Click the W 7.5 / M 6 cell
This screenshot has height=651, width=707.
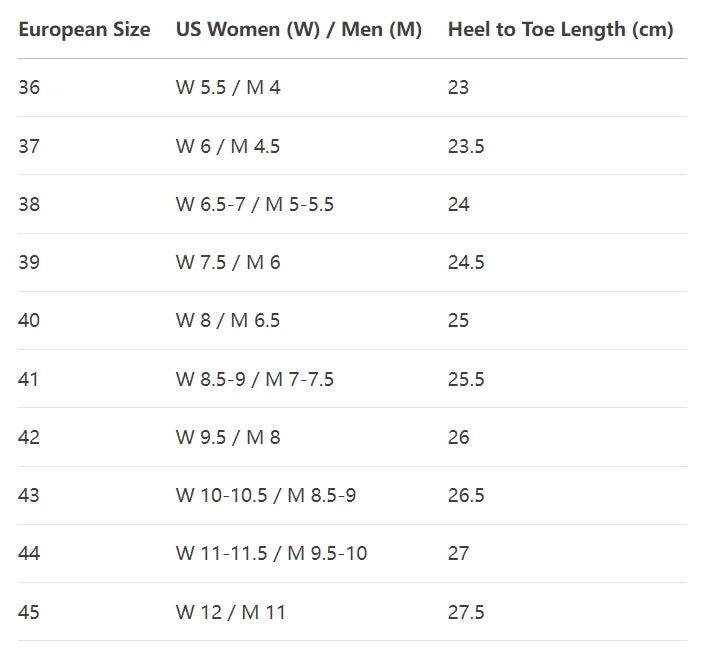pos(228,262)
